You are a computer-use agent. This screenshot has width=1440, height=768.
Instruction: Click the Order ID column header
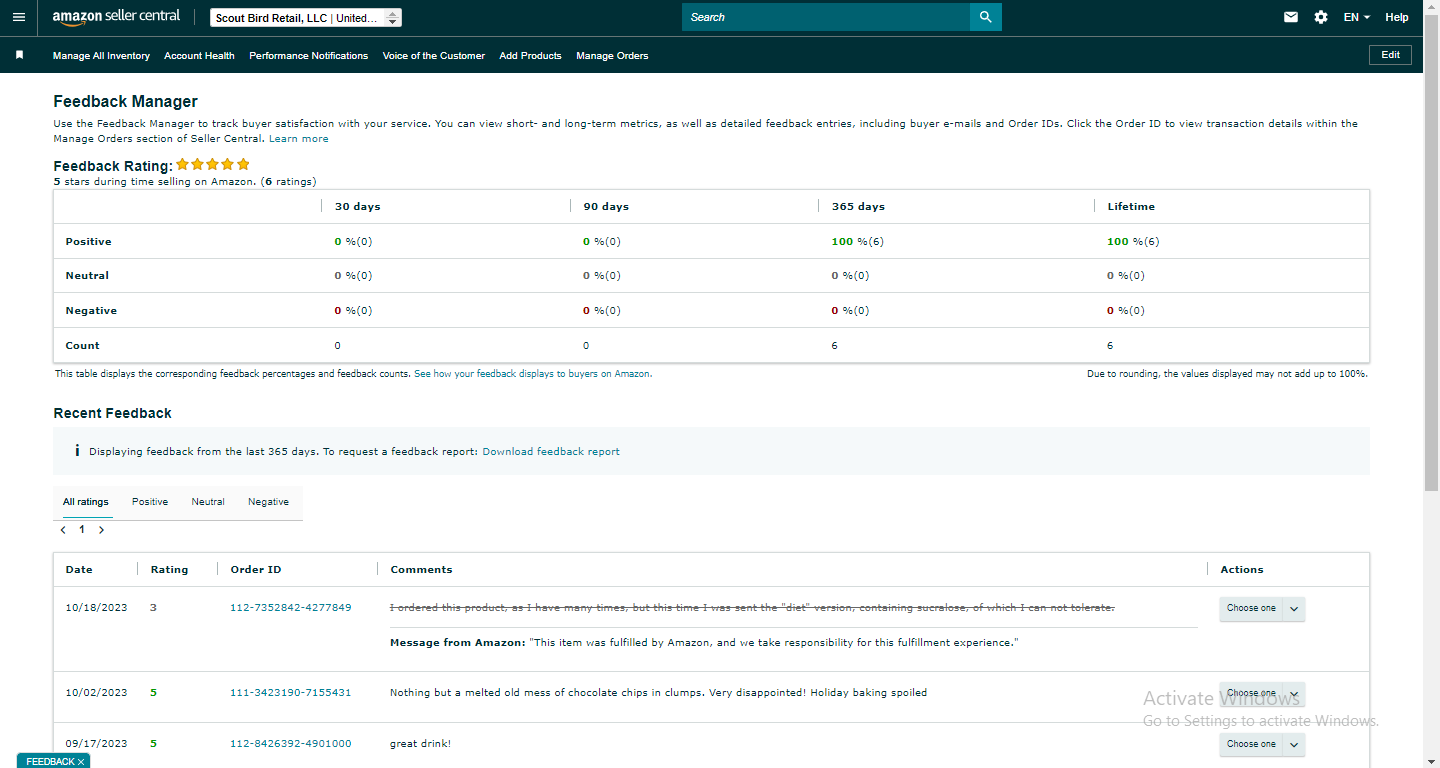click(x=256, y=570)
